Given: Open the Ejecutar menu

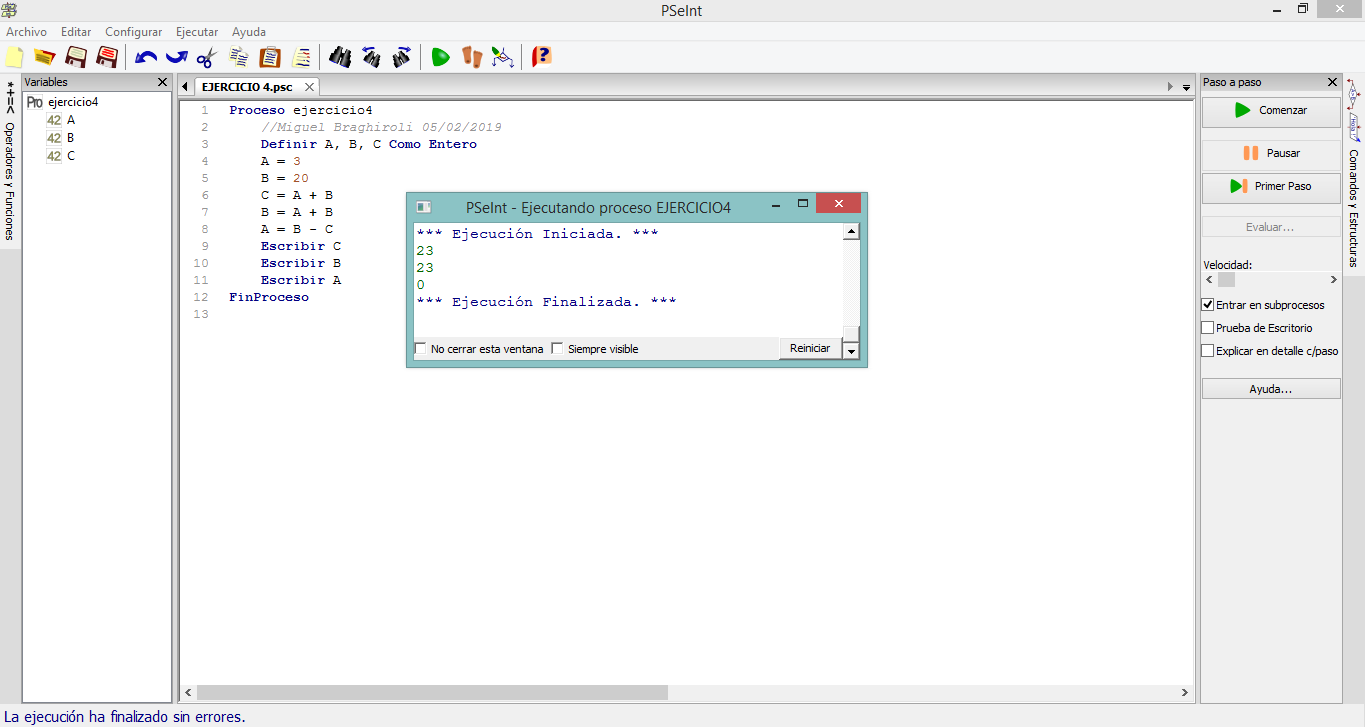Looking at the screenshot, I should click(x=196, y=31).
